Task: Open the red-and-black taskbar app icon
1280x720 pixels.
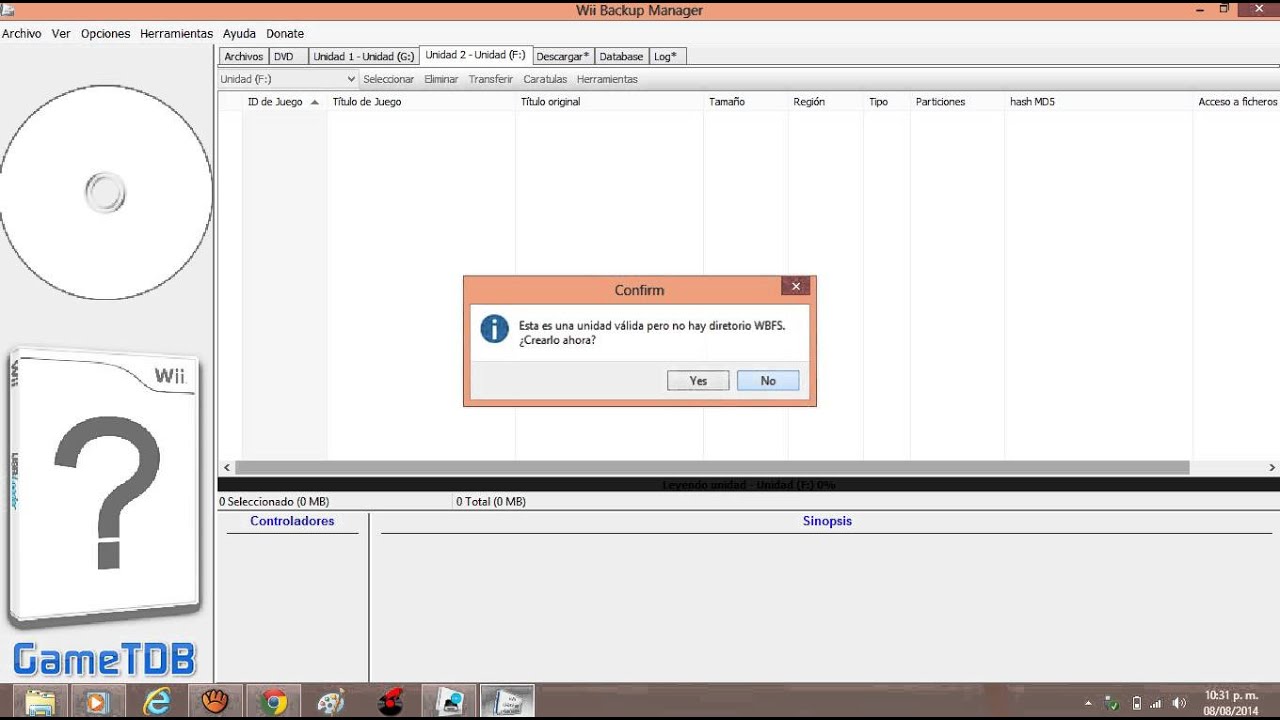Action: coord(390,702)
